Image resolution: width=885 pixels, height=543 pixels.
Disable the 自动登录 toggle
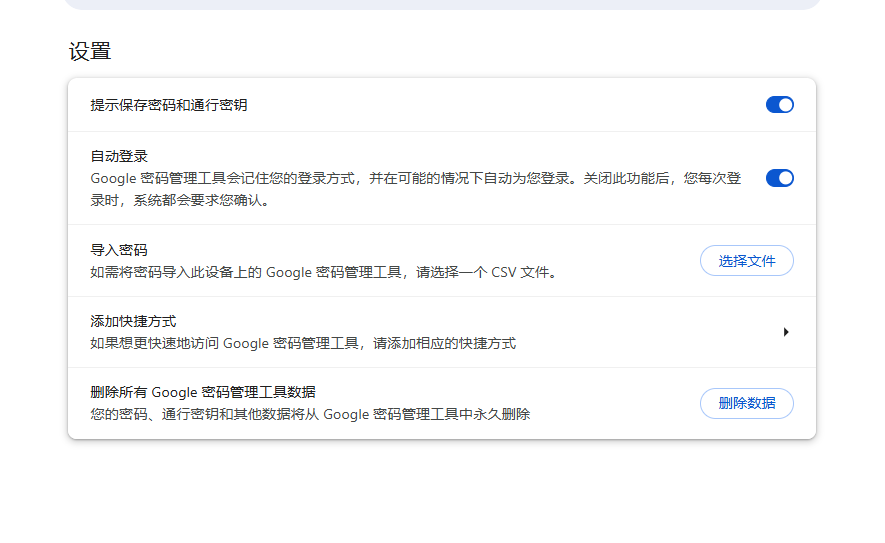(779, 178)
